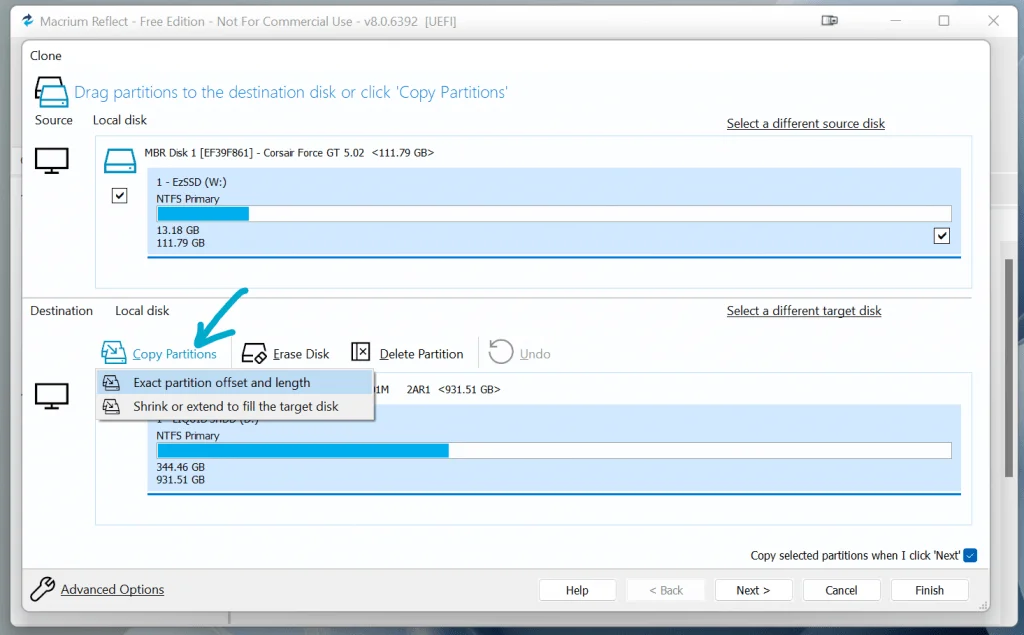Click the Undo label

point(535,354)
